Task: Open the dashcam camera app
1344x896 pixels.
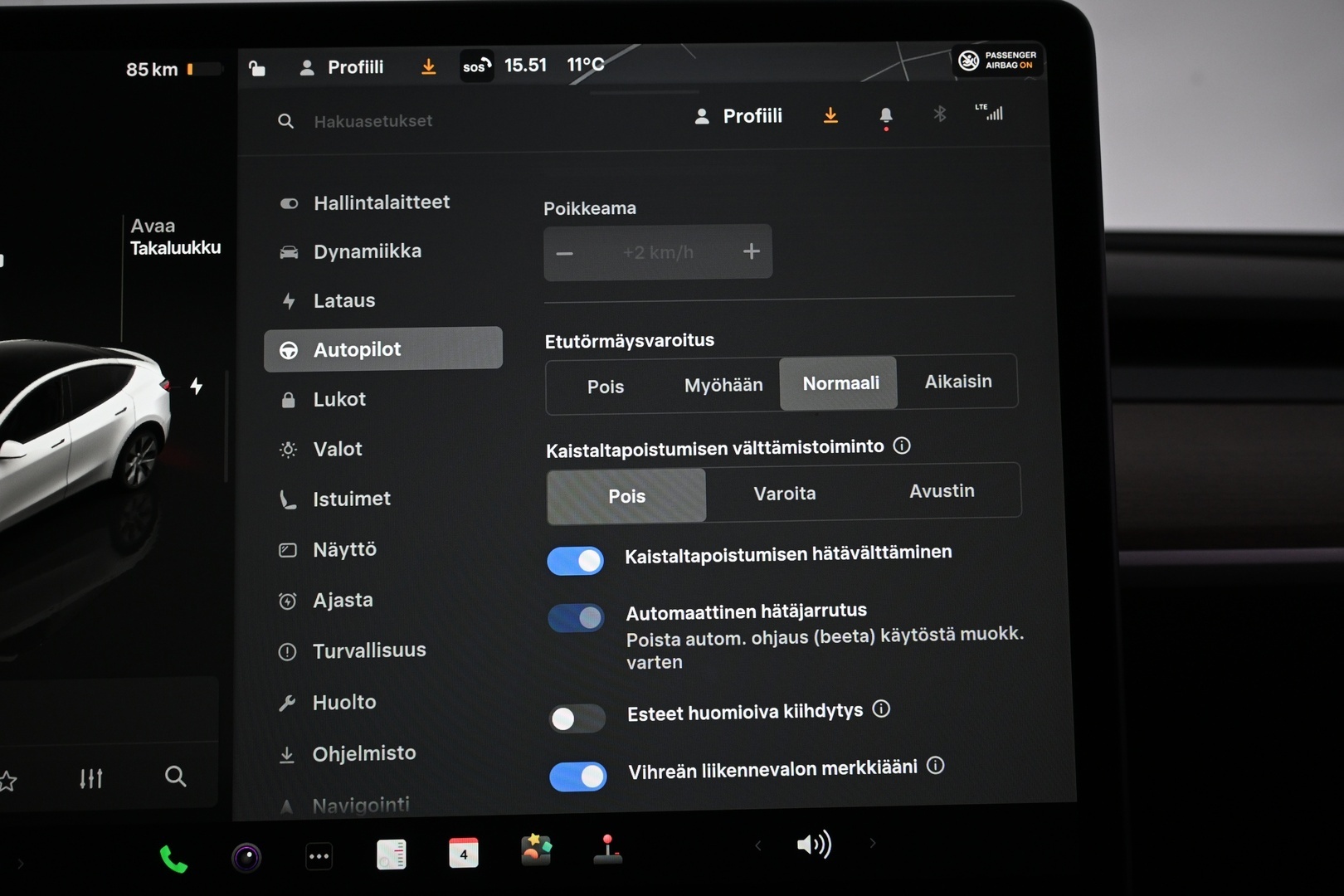Action: tap(246, 857)
